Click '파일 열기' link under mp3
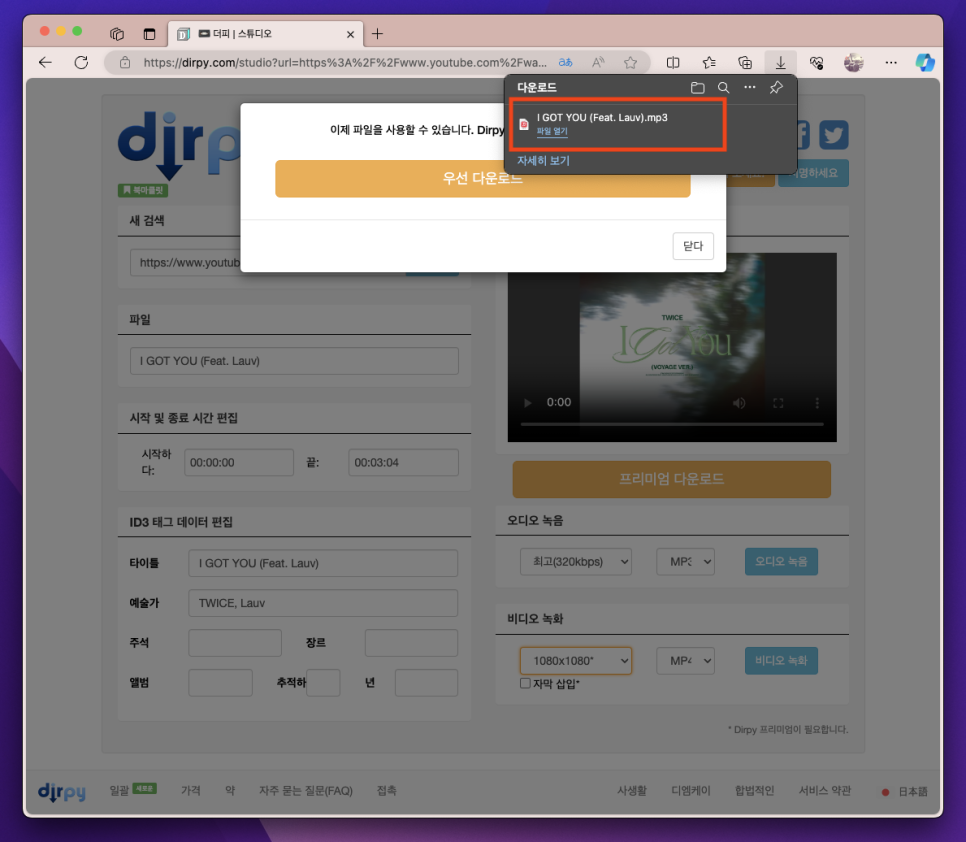 pyautogui.click(x=552, y=131)
